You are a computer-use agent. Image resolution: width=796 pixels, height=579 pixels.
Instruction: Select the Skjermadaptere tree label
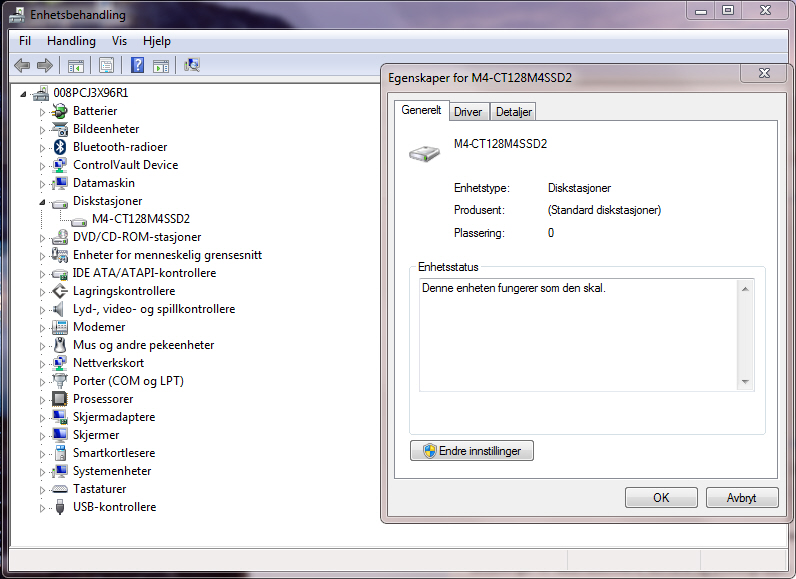tap(114, 417)
